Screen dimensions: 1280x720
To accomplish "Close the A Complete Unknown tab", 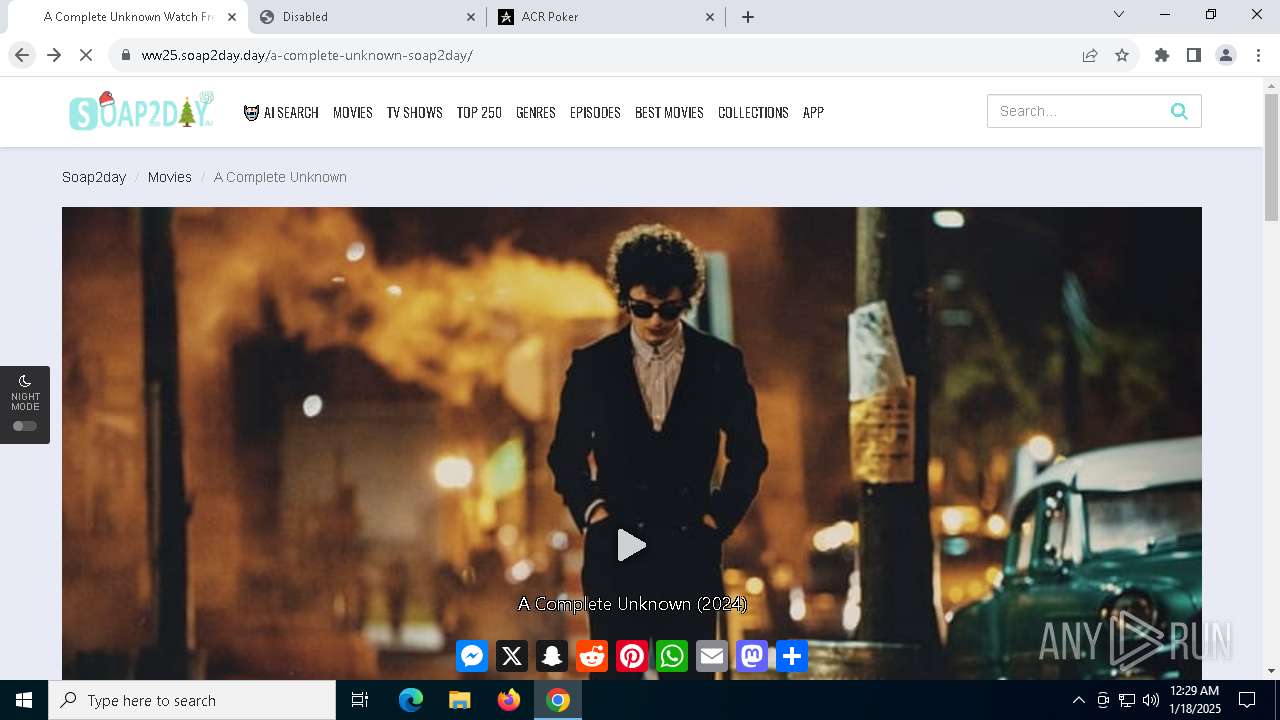I will pos(232,17).
